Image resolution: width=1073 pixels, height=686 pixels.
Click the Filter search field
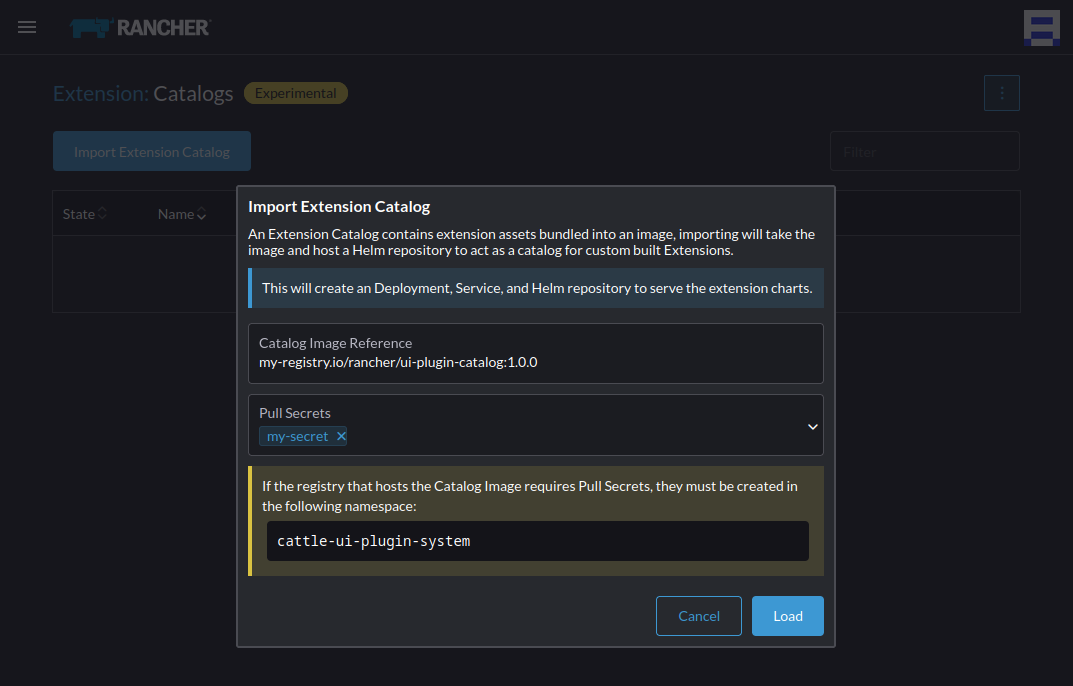coord(924,150)
